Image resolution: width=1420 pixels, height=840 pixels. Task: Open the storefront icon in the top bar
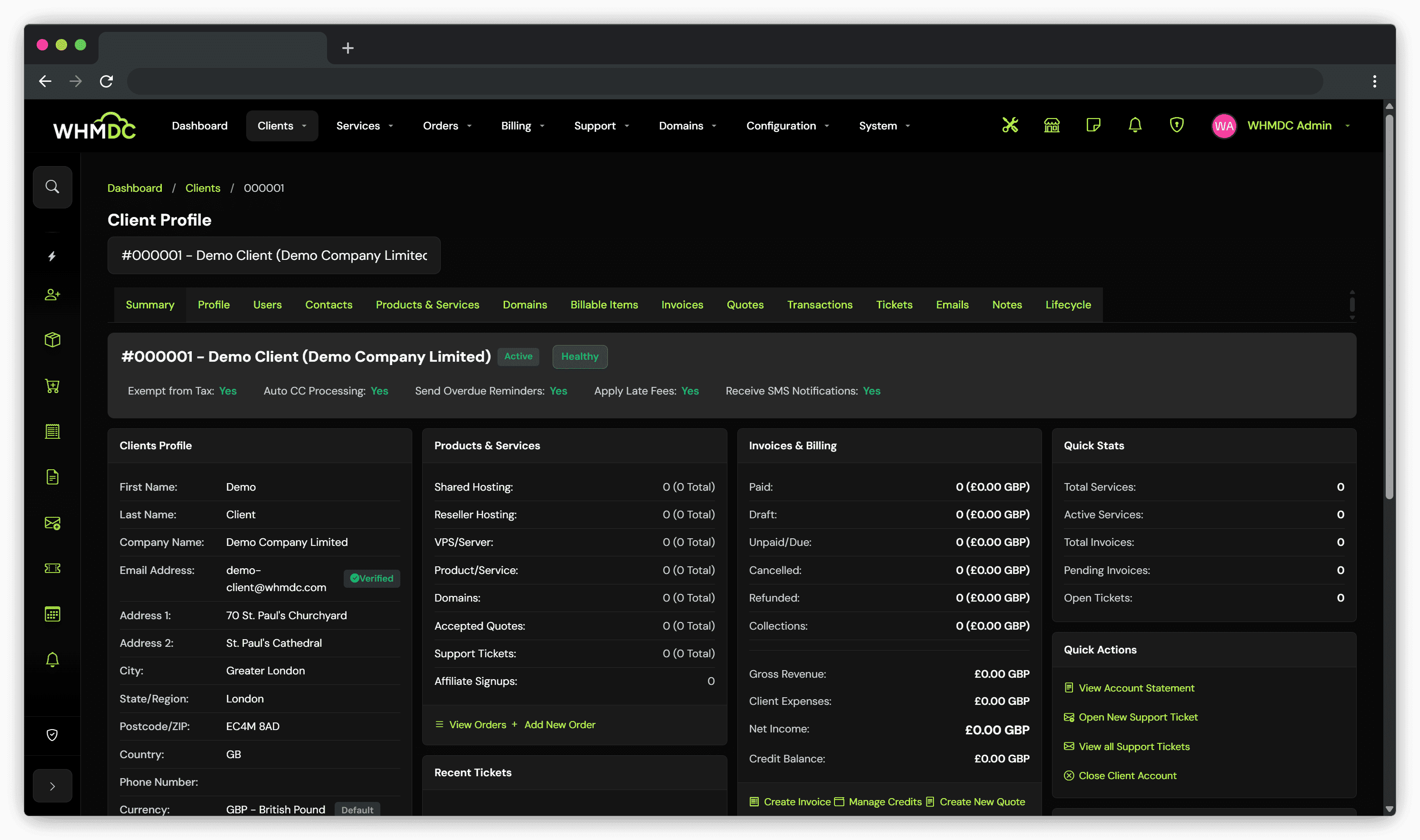point(1052,125)
